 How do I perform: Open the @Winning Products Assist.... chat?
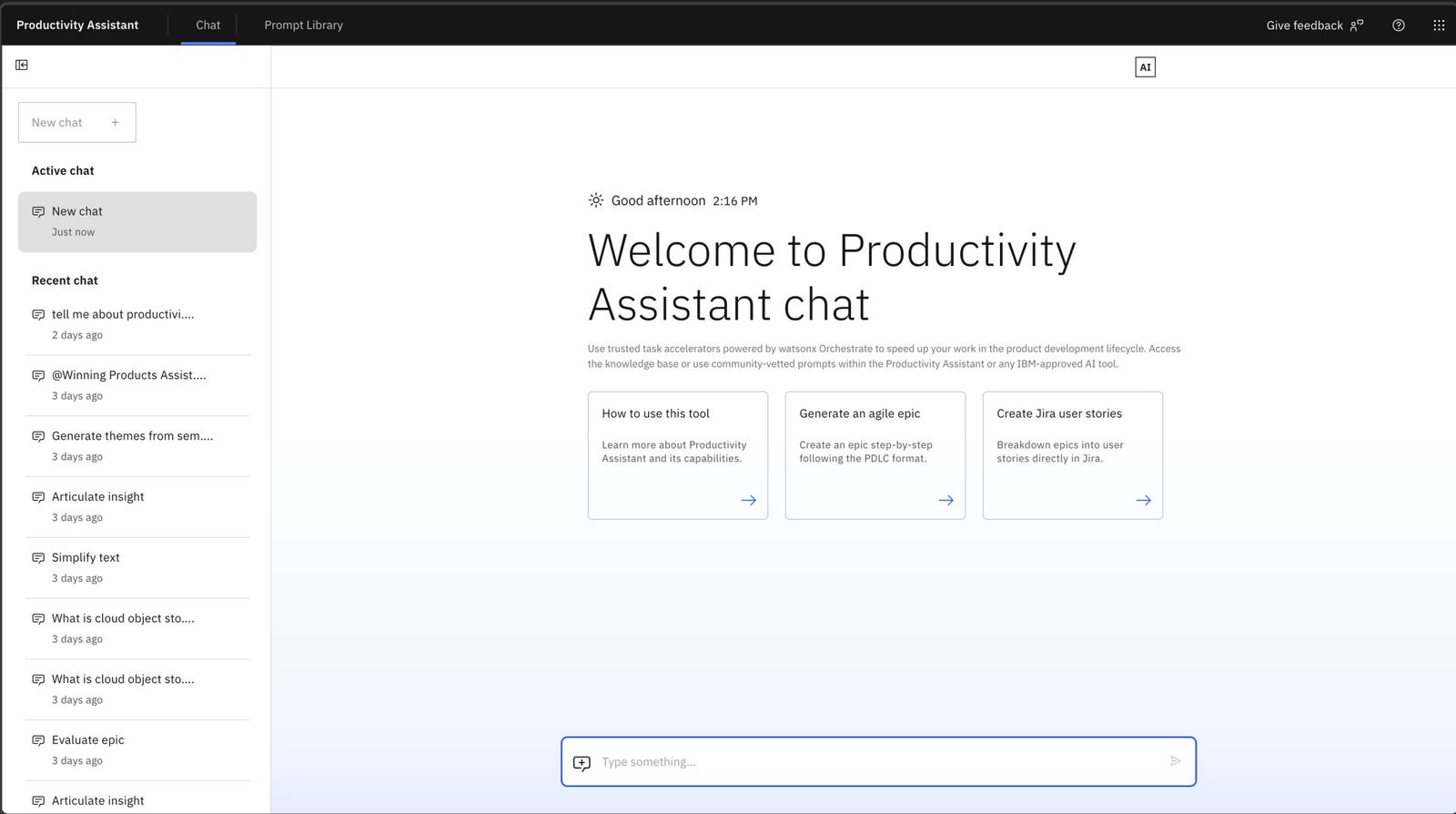137,385
